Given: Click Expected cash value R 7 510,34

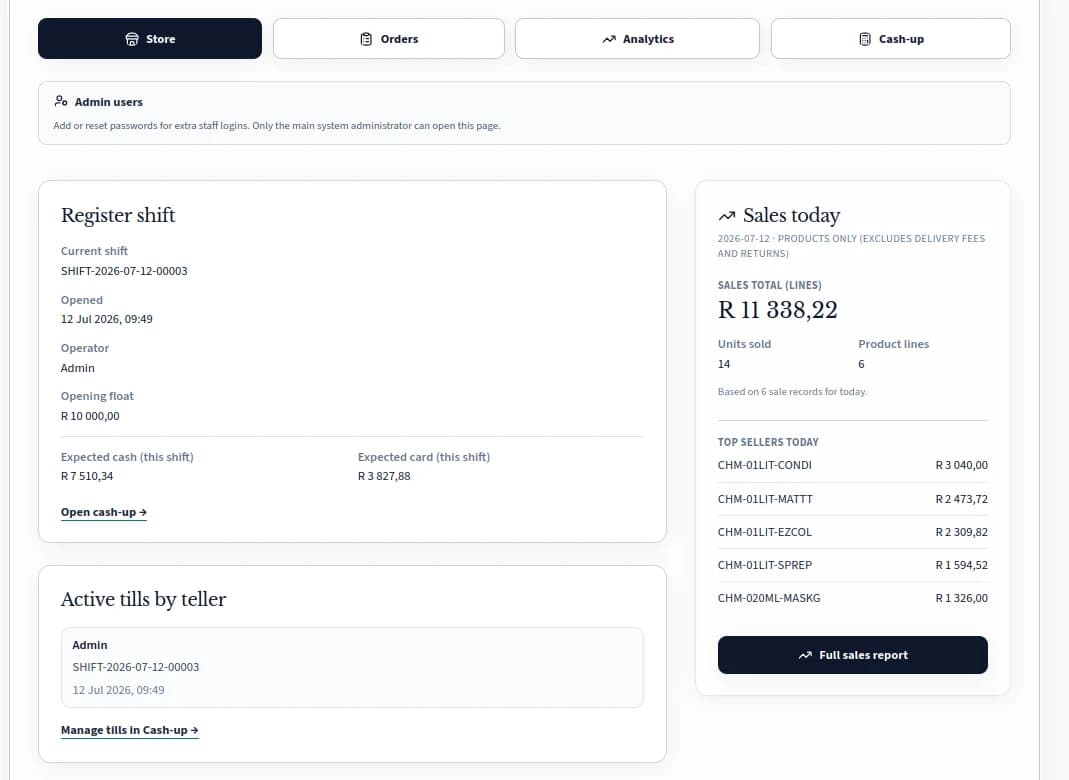Looking at the screenshot, I should [x=87, y=476].
